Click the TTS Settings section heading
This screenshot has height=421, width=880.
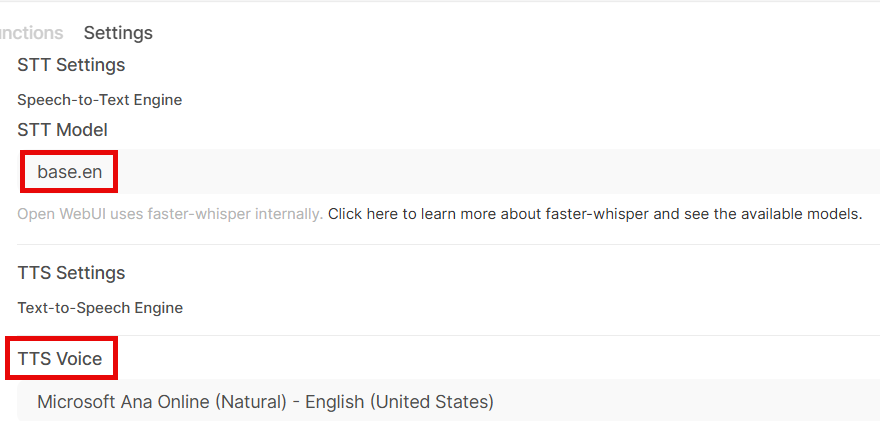[71, 273]
